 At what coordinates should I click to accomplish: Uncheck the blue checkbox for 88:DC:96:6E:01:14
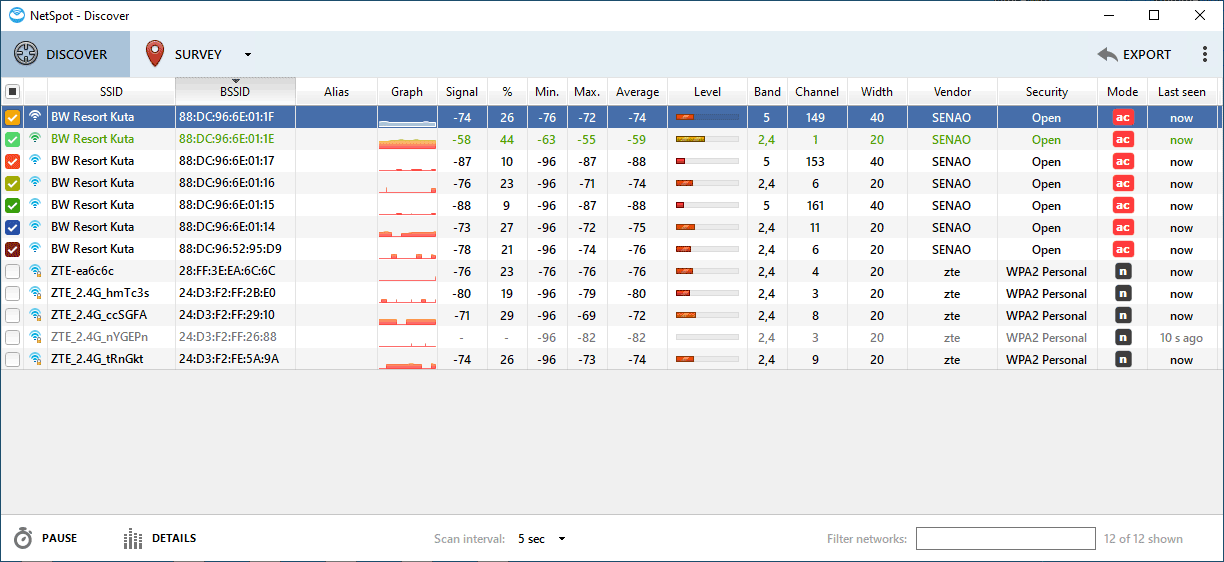12,227
